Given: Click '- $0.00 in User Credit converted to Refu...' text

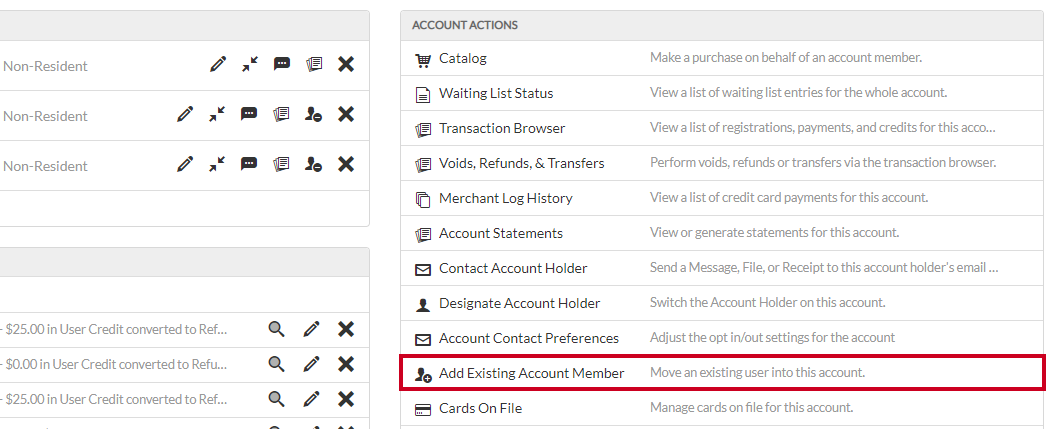Looking at the screenshot, I should tap(113, 364).
